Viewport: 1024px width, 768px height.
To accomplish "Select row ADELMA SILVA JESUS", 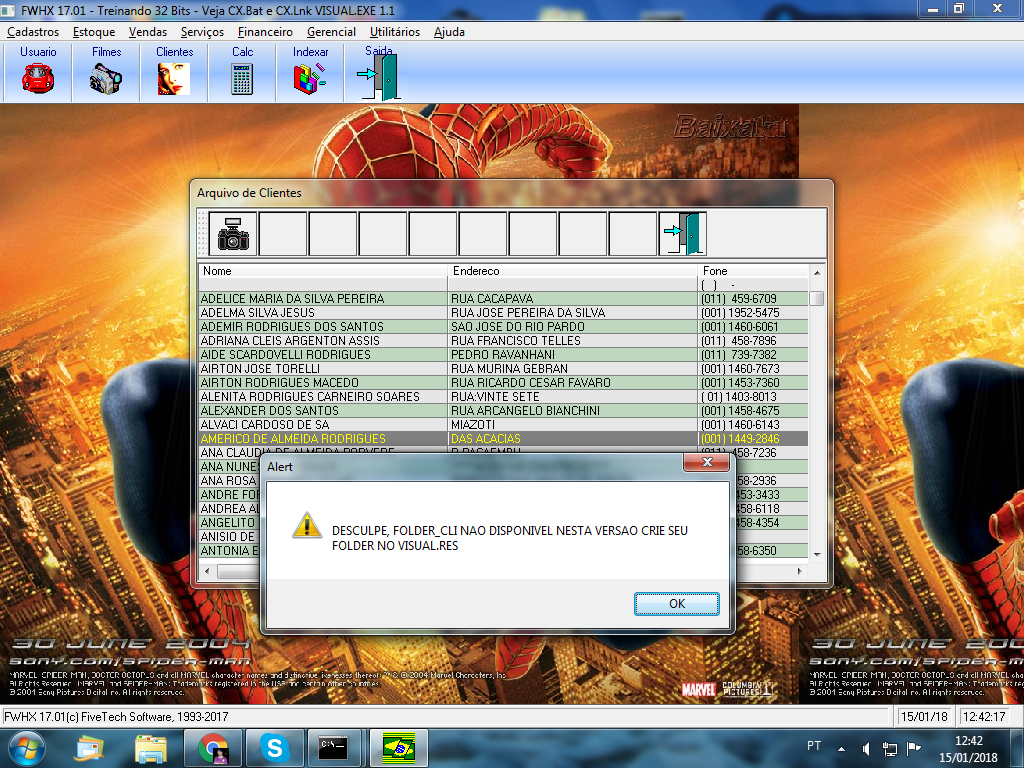I will [x=503, y=313].
